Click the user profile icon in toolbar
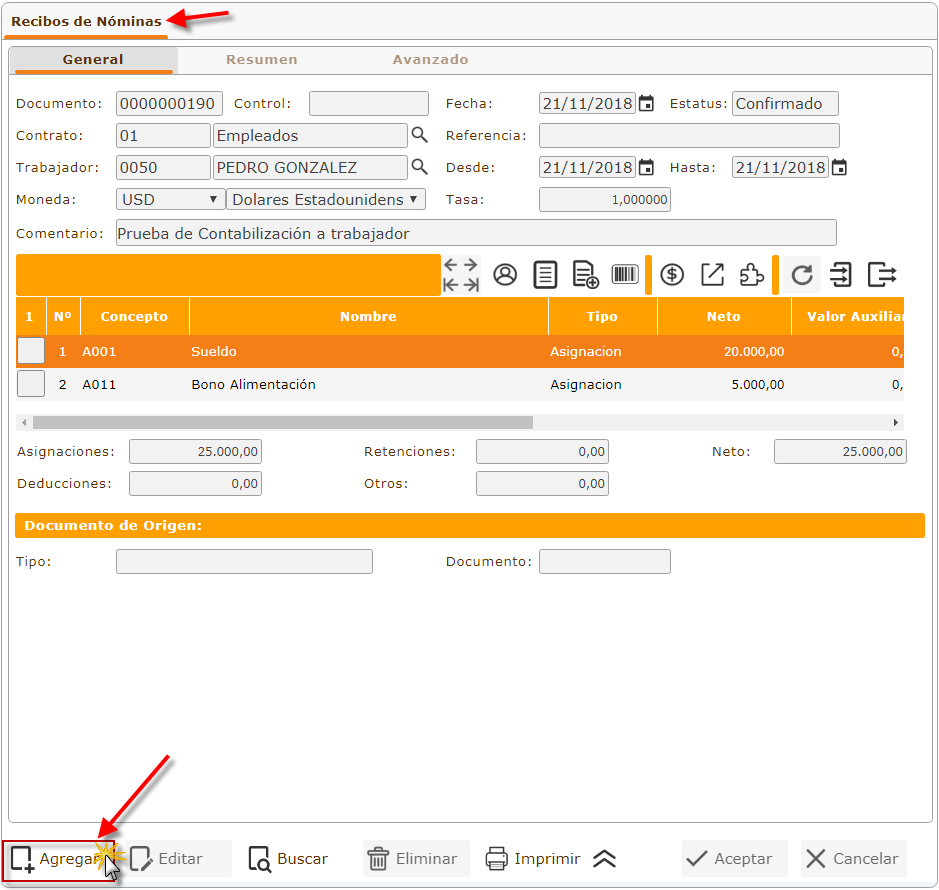Image resolution: width=939 pixels, height=890 pixels. coord(505,275)
